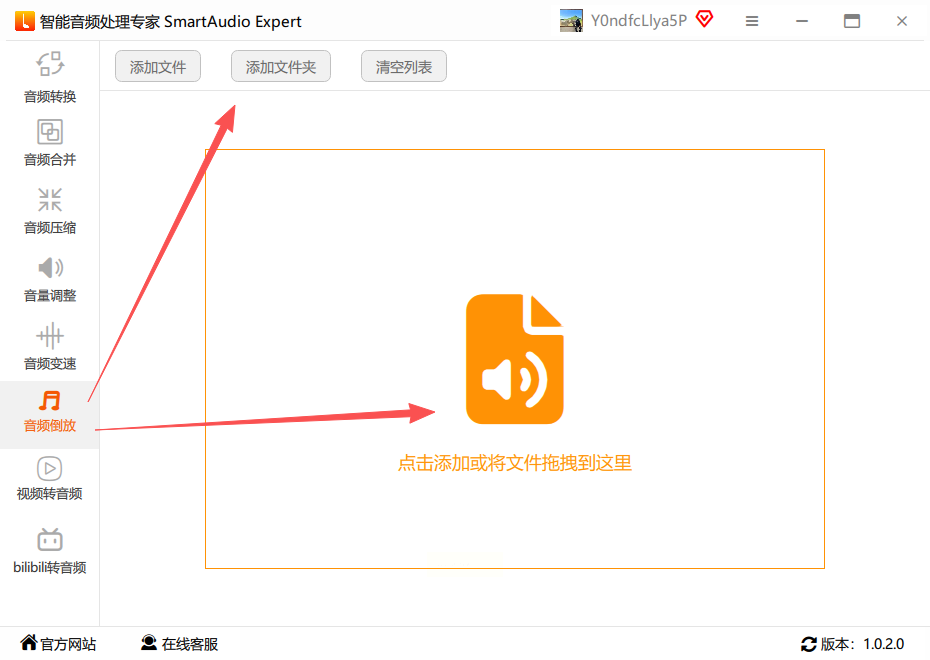Open the 官方网站 link
Image resolution: width=930 pixels, height=660 pixels.
[x=58, y=643]
